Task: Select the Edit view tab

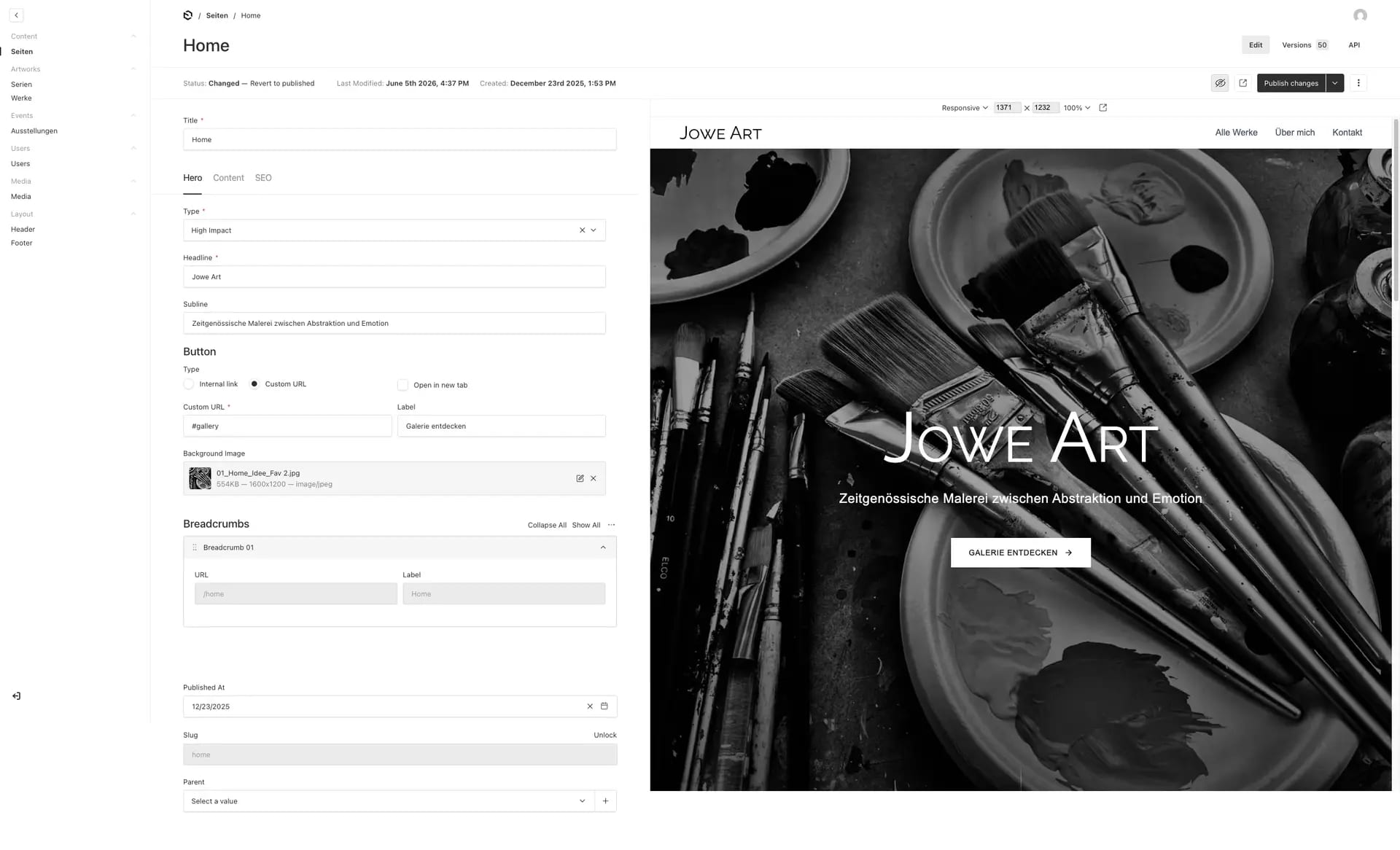Action: click(1256, 45)
